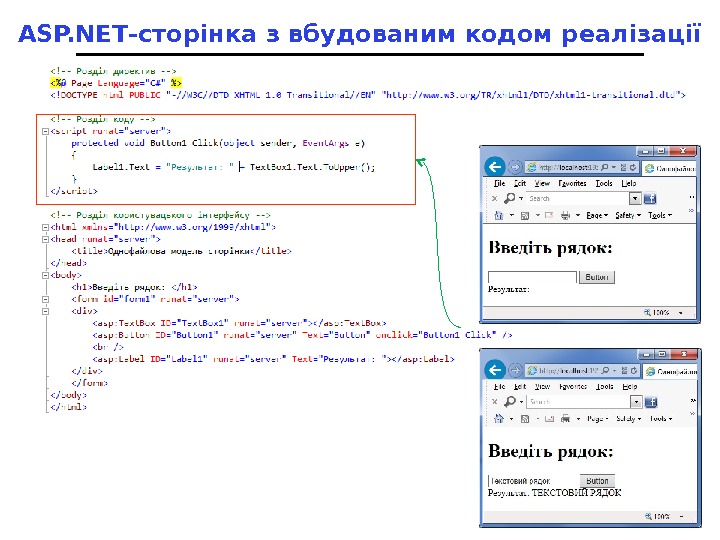Click Read mail icon in browser with empty text box
Viewport: 720px width, 540px height.
pyautogui.click(x=549, y=215)
